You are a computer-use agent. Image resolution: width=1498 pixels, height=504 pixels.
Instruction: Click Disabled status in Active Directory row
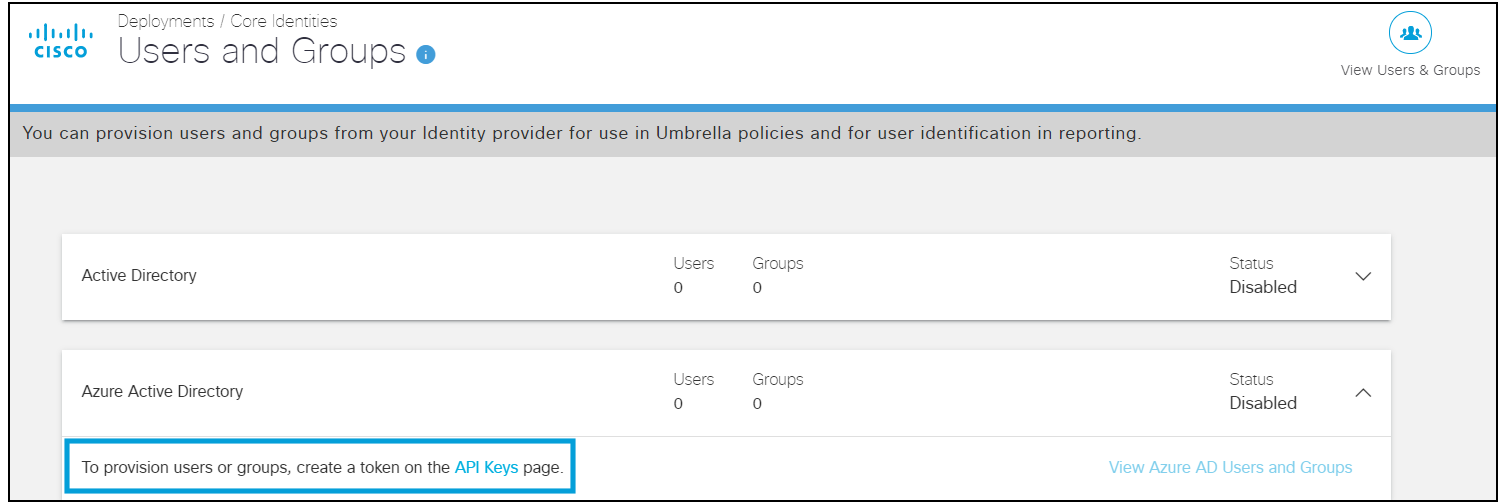click(x=1263, y=287)
